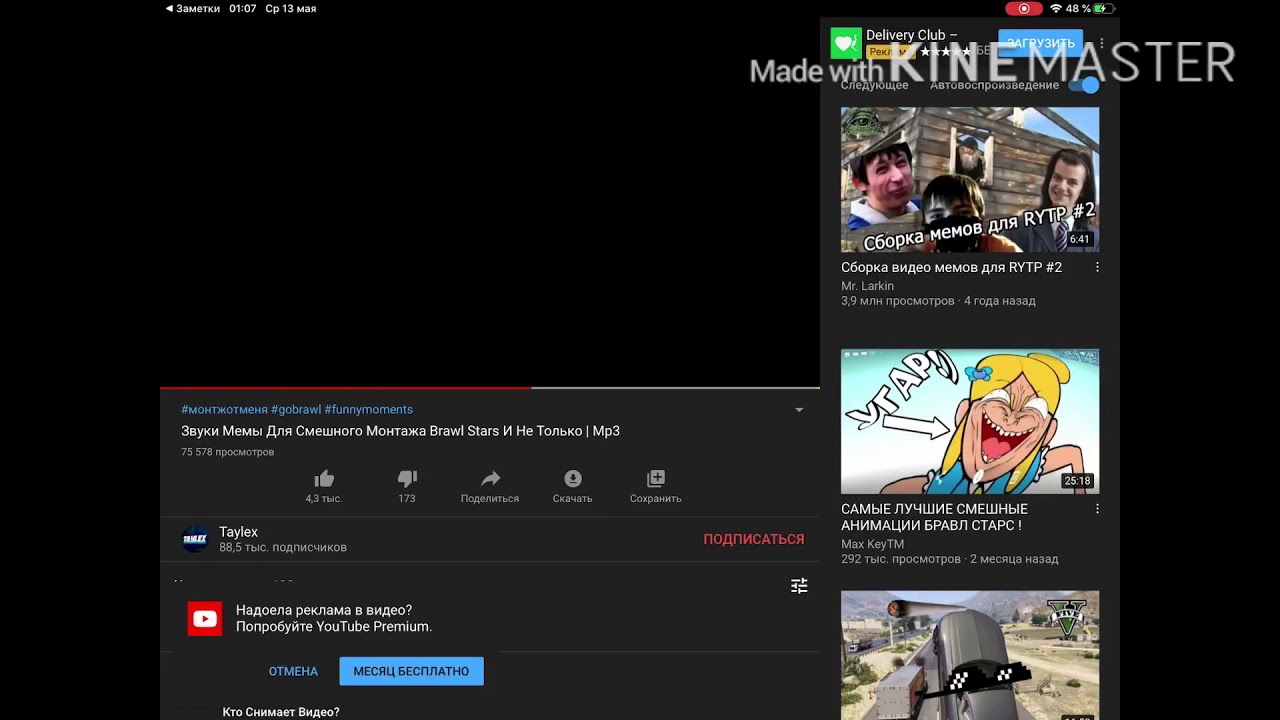Open the #gobrawl hashtag

click(296, 410)
